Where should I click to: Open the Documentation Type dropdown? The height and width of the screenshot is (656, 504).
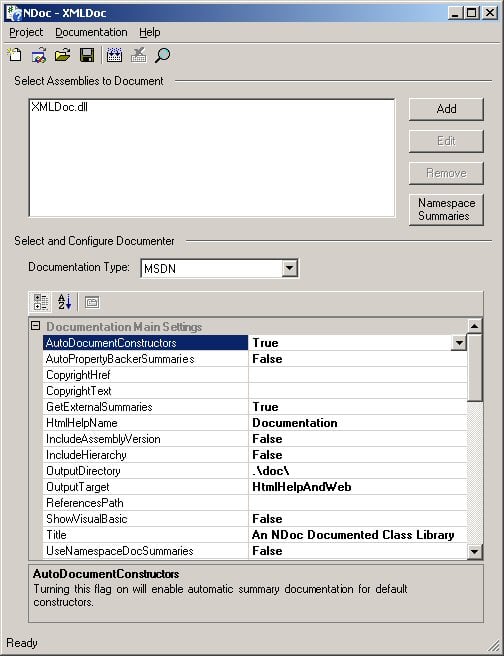pyautogui.click(x=289, y=268)
